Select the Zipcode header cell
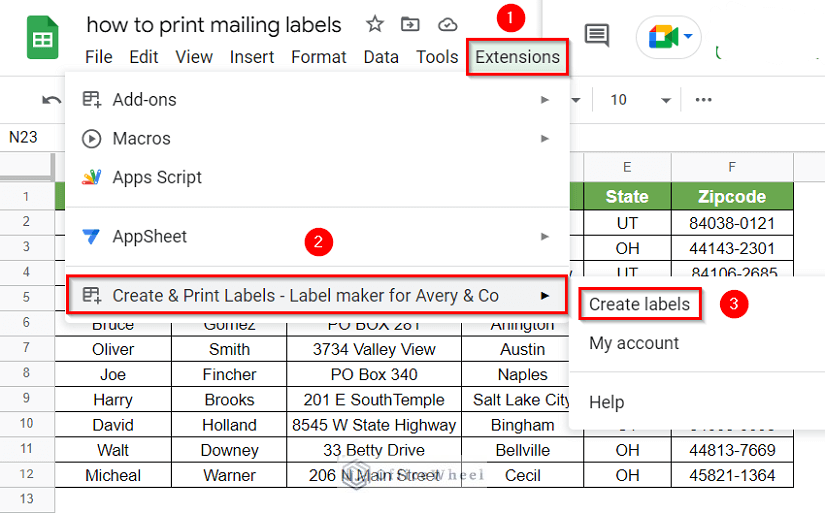This screenshot has width=825, height=513. point(732,197)
